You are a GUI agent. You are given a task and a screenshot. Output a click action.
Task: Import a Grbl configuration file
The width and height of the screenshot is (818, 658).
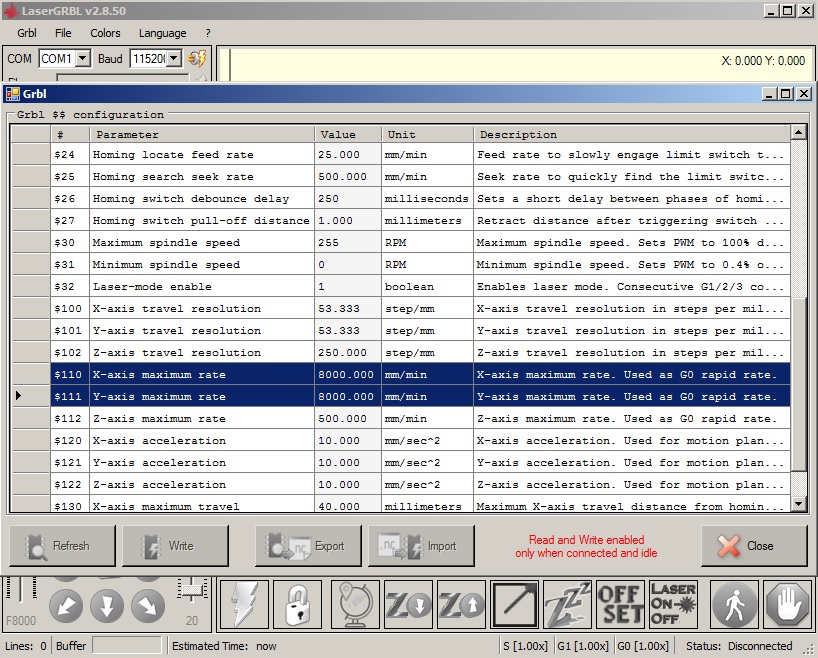tap(422, 546)
